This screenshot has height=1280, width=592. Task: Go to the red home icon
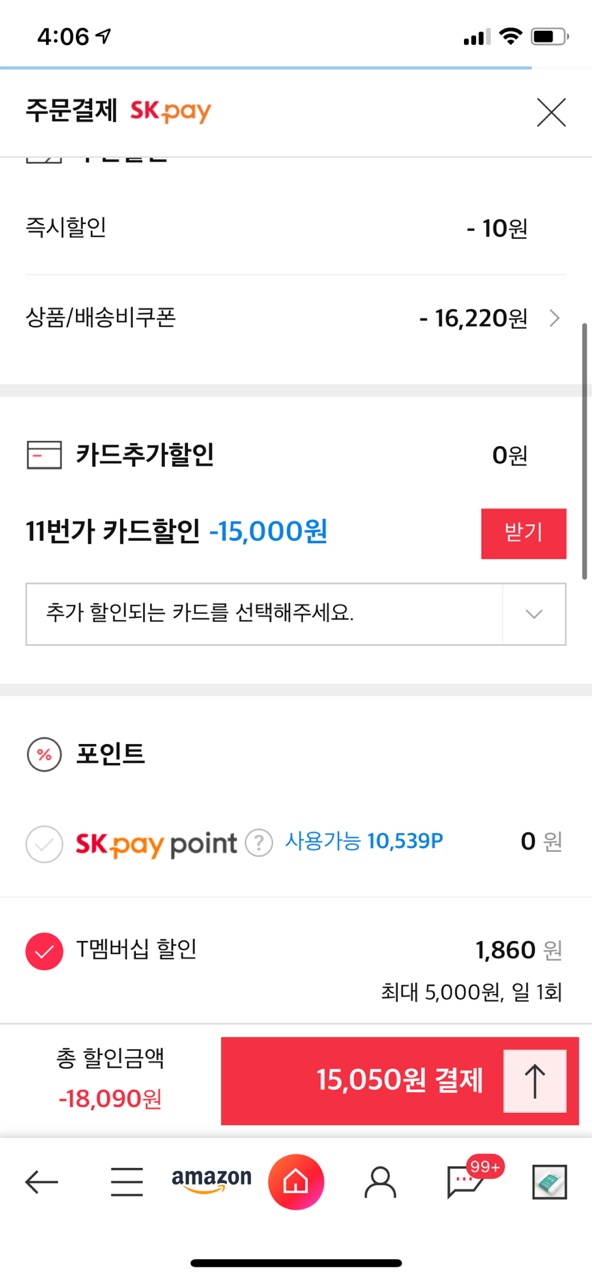[x=296, y=1182]
